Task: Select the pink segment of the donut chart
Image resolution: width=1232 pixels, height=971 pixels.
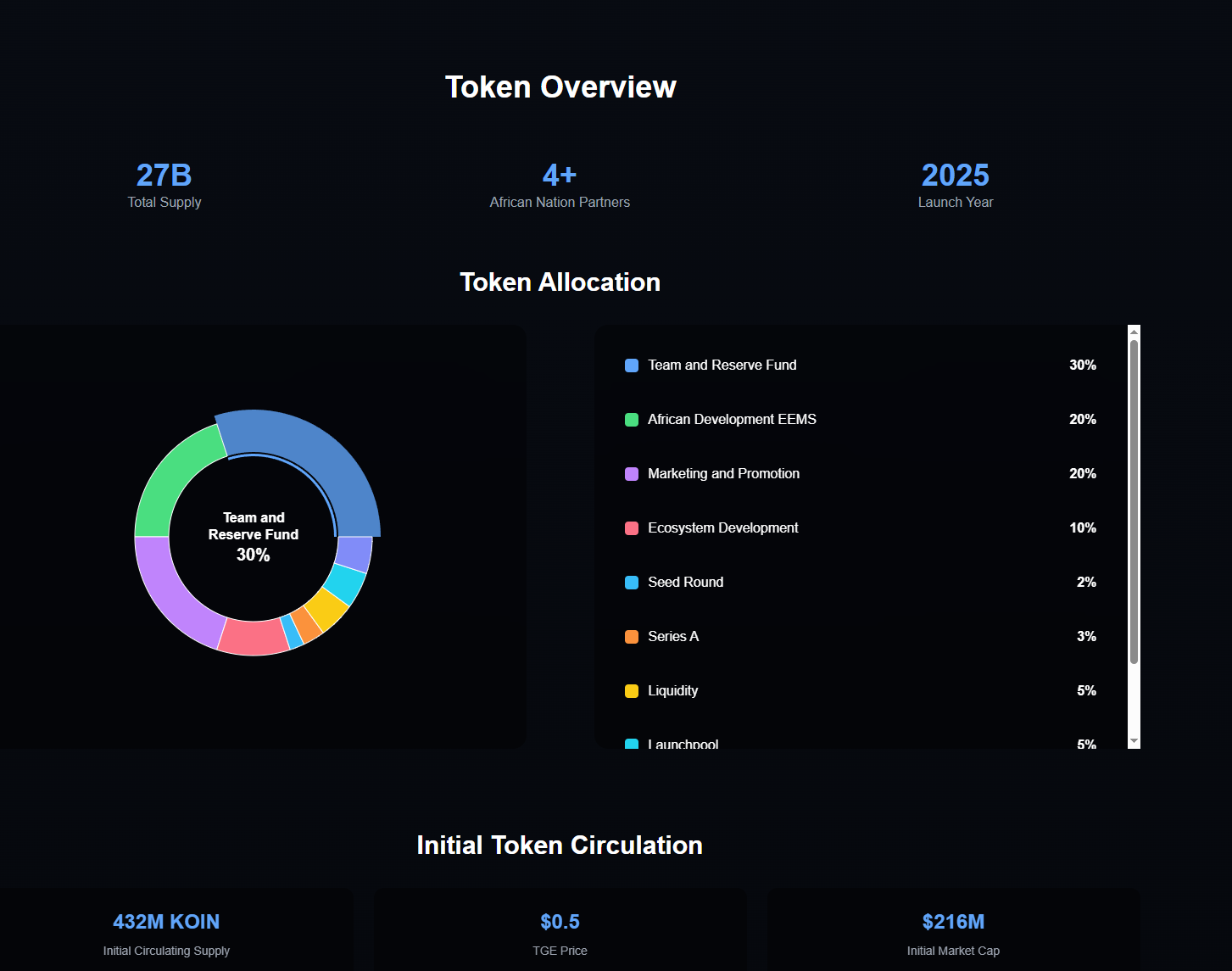Action: (253, 637)
